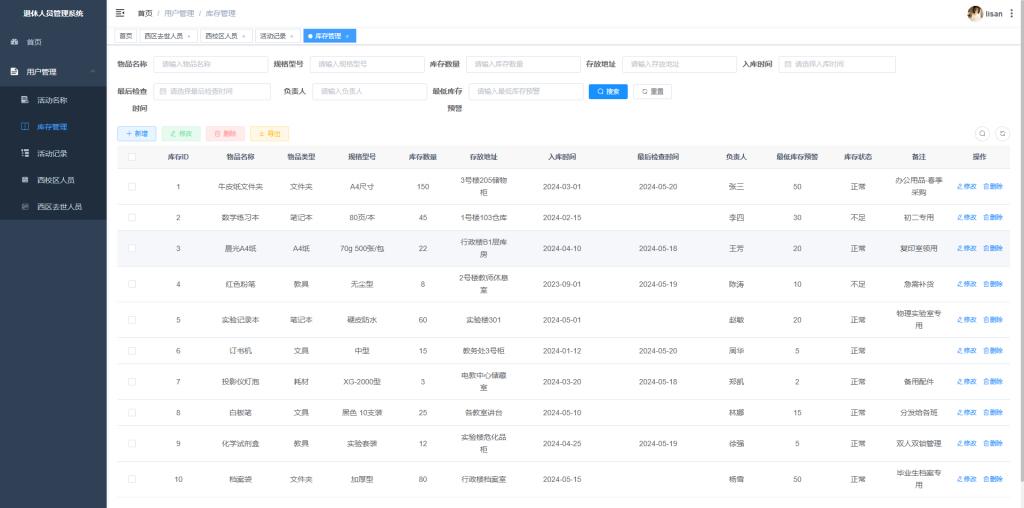Screen dimensions: 1024x508
Task: Click the 新增 button to add item
Action: click(137, 133)
